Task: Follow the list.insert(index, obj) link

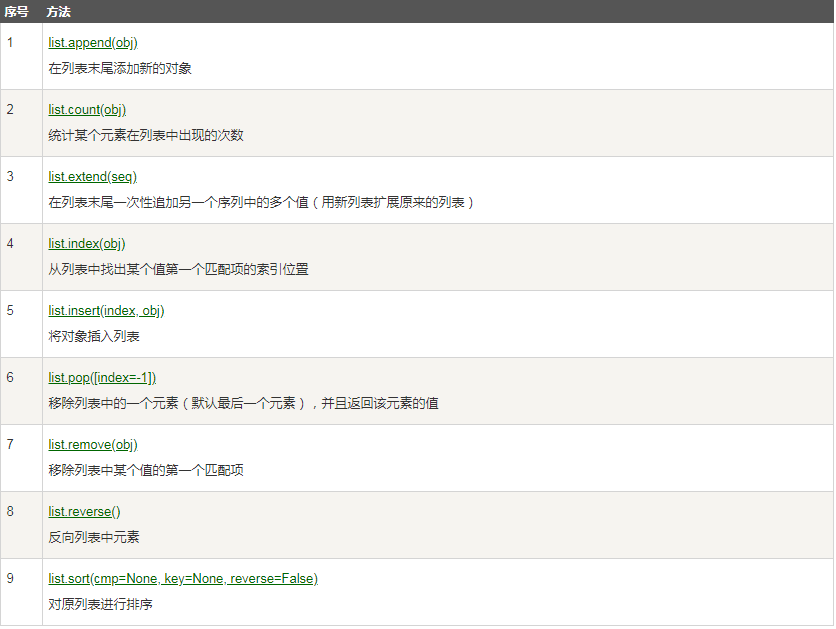Action: [x=106, y=311]
